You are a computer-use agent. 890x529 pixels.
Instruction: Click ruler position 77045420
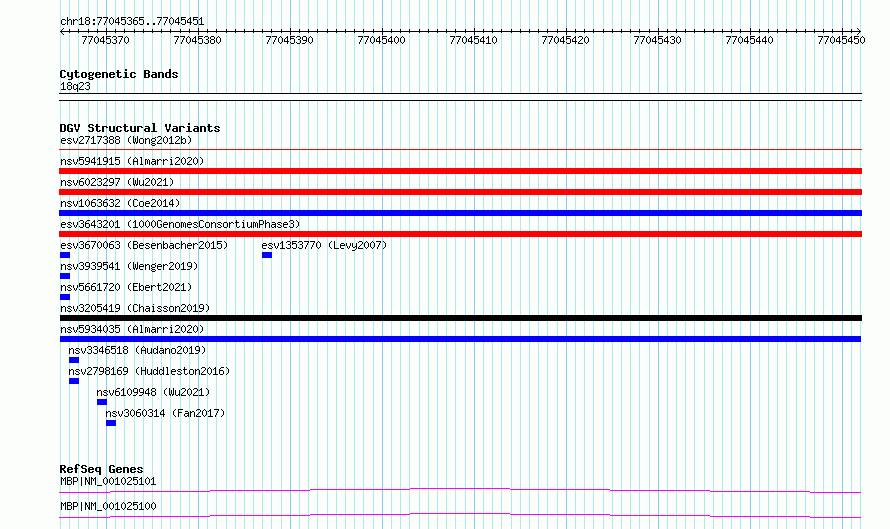pos(565,40)
